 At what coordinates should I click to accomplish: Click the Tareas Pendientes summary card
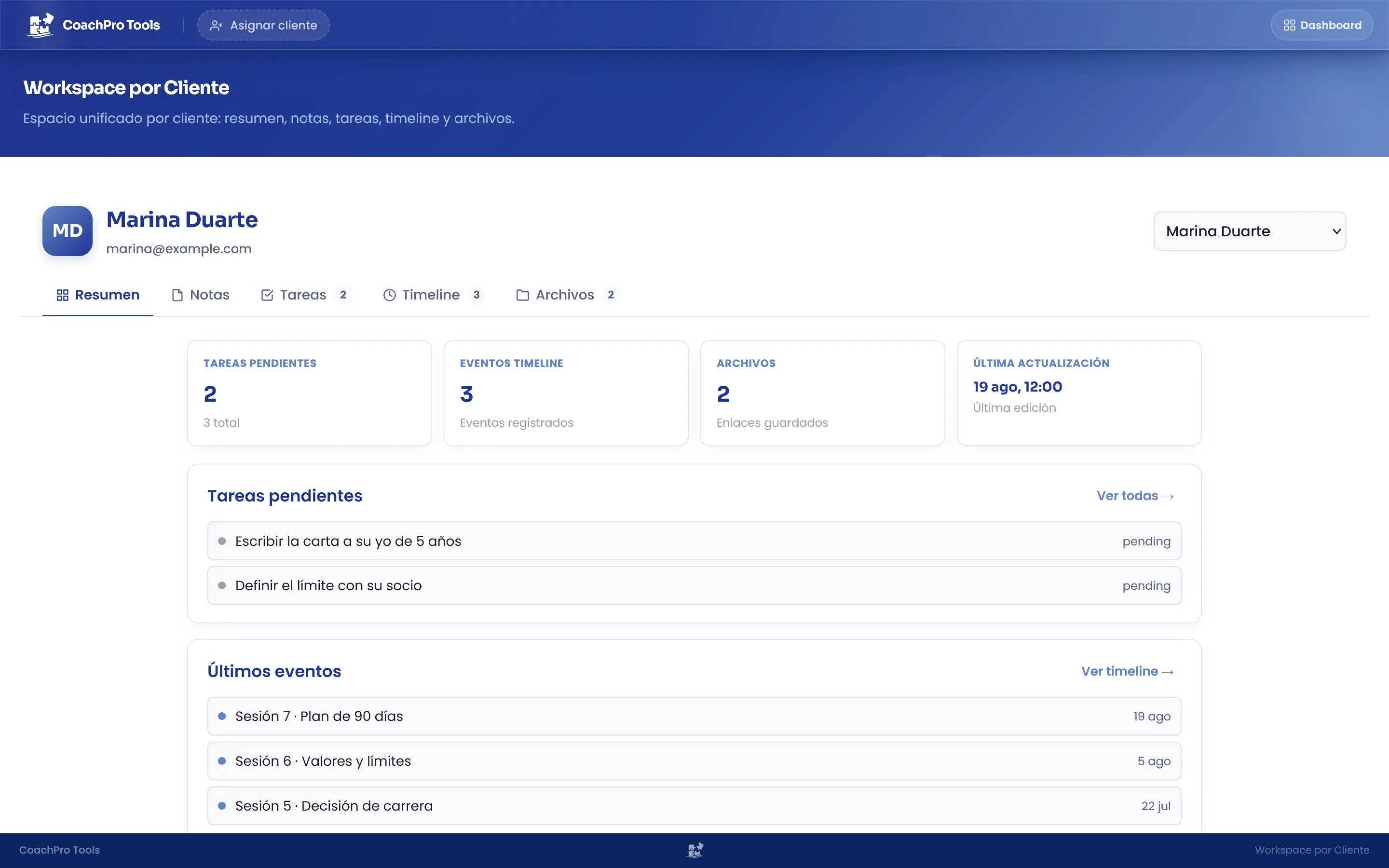tap(309, 393)
